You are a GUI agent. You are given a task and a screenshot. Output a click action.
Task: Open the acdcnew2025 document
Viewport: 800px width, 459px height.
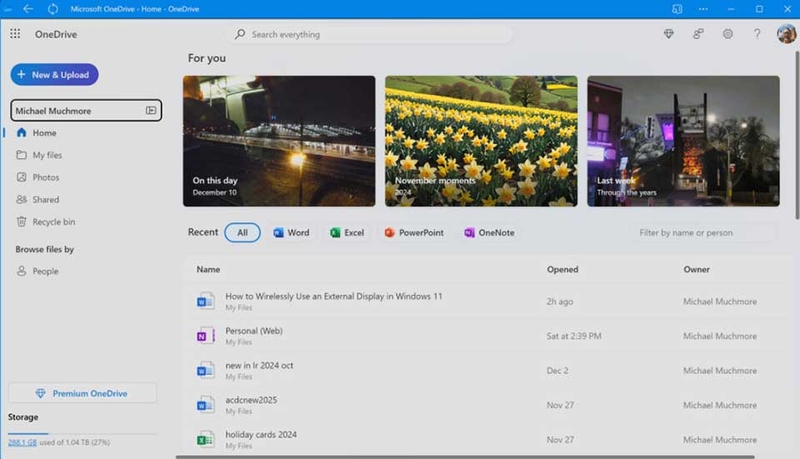tap(251, 400)
